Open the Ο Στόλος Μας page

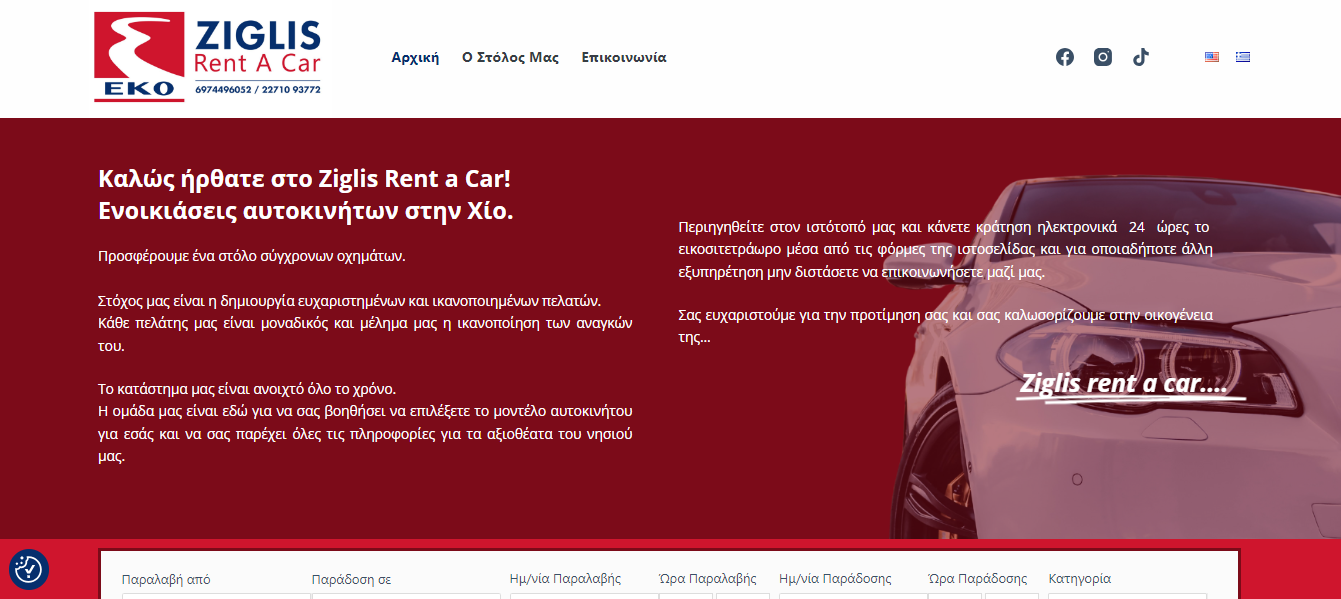pos(510,58)
